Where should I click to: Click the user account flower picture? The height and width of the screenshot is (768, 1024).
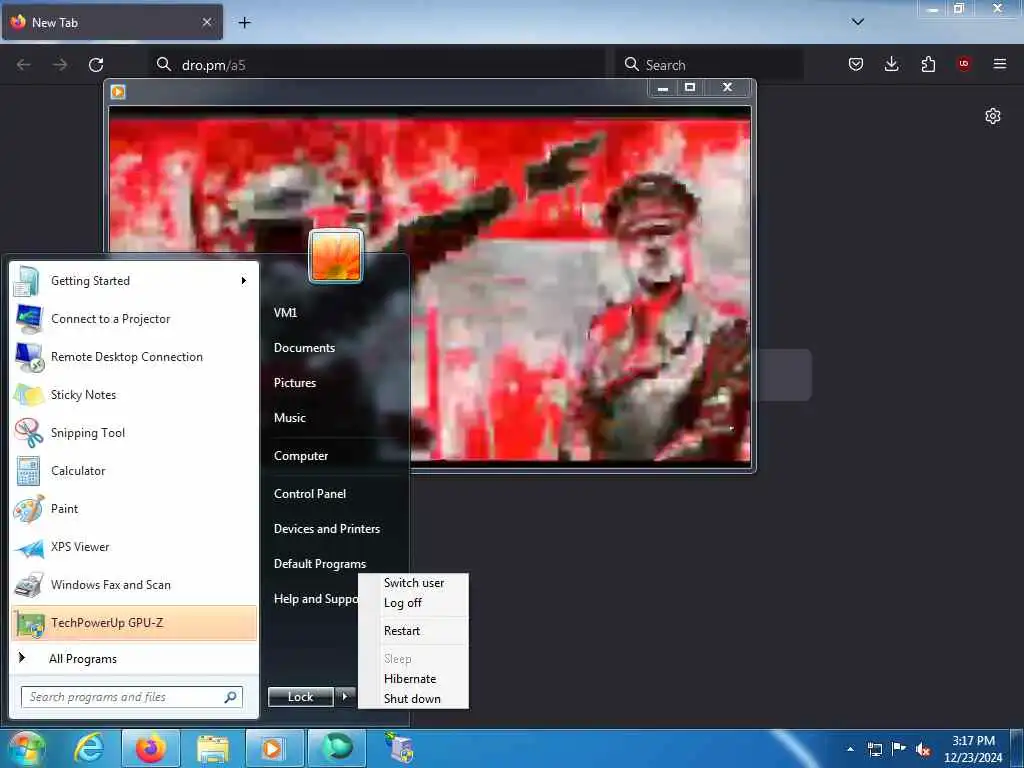(x=336, y=256)
